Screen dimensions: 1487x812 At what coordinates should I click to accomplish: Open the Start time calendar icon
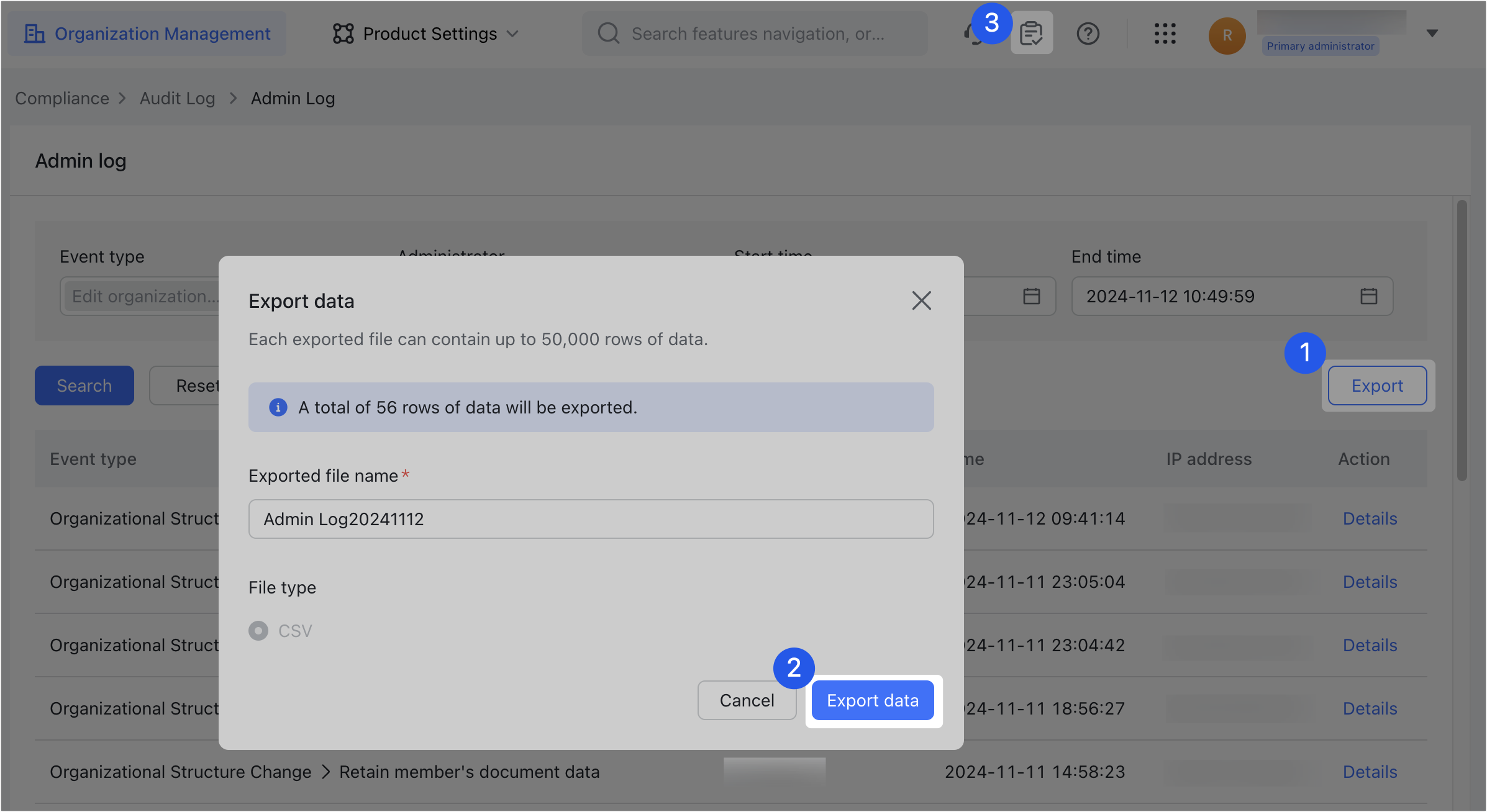tap(1031, 296)
